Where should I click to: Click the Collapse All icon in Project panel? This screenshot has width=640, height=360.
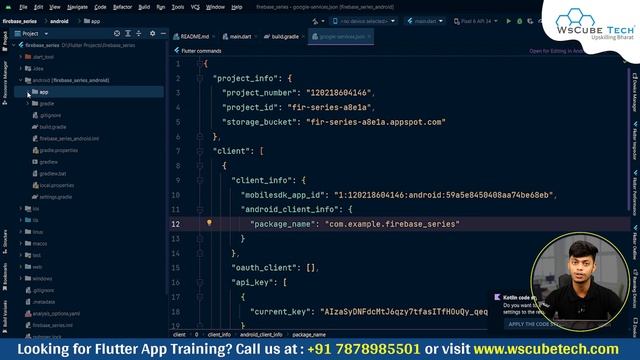point(139,33)
